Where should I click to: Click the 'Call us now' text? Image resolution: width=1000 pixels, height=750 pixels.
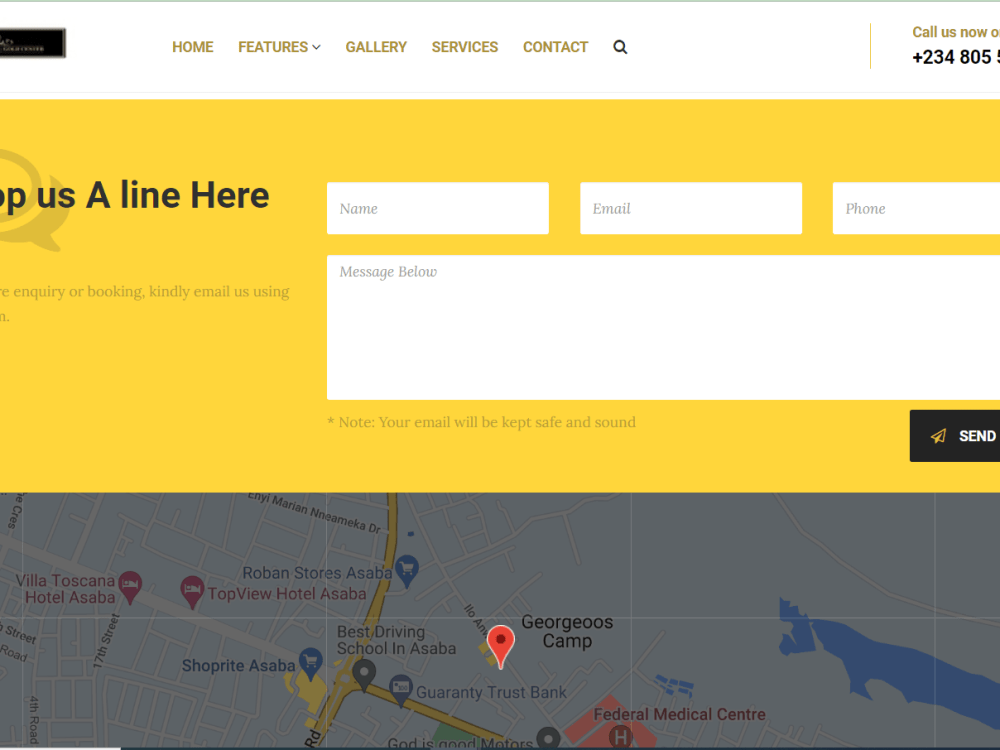[x=956, y=33]
